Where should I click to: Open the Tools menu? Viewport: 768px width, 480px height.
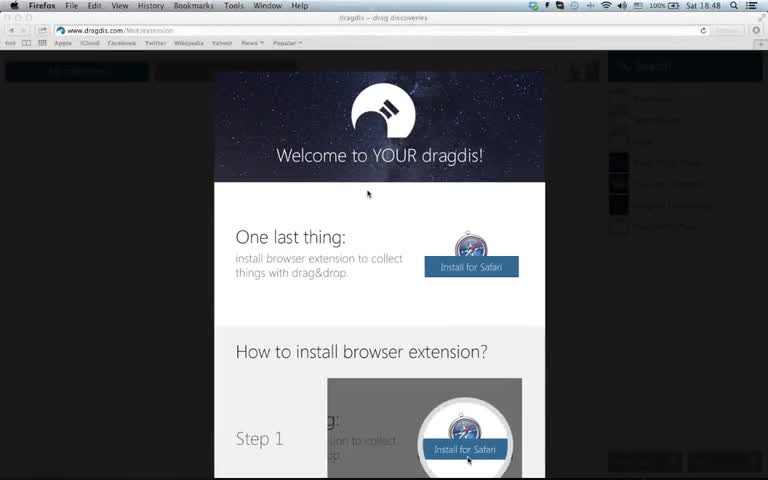[234, 6]
